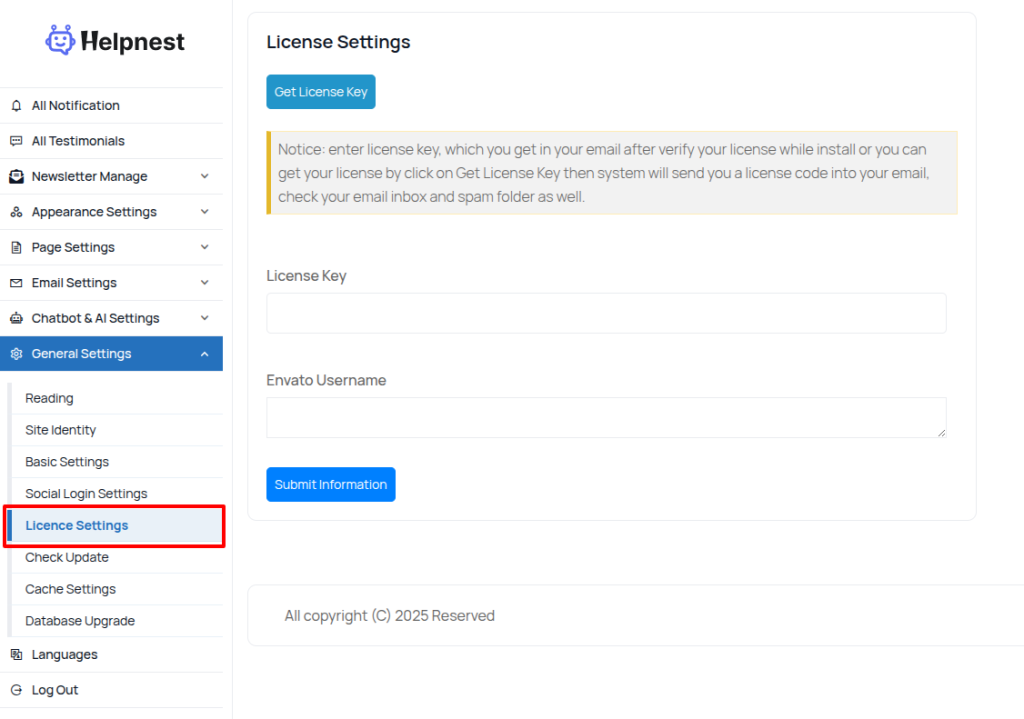Collapse the General Settings chevron

204,354
